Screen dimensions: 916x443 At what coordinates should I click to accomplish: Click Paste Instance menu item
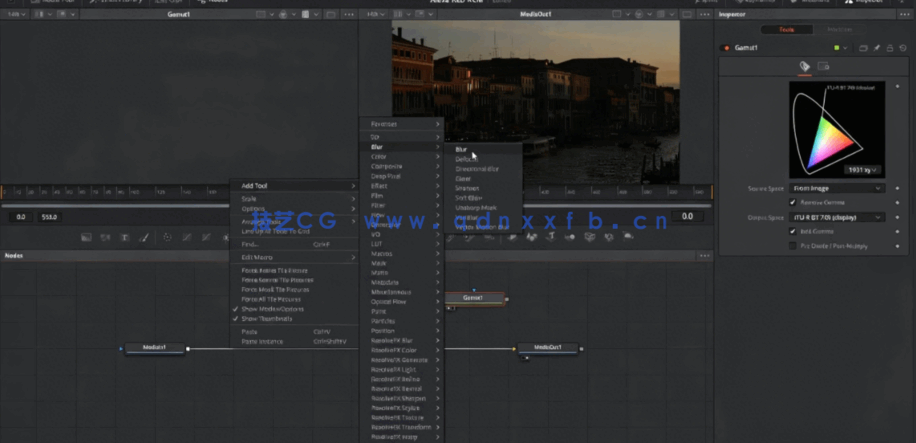coord(294,341)
